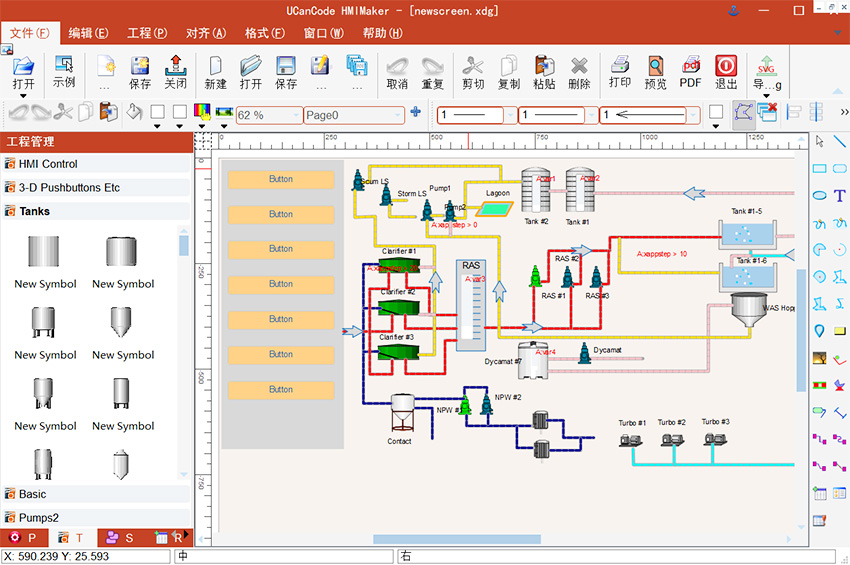The image size is (850, 565).
Task: Click the 新建 (new) document icon
Action: pyautogui.click(x=215, y=72)
